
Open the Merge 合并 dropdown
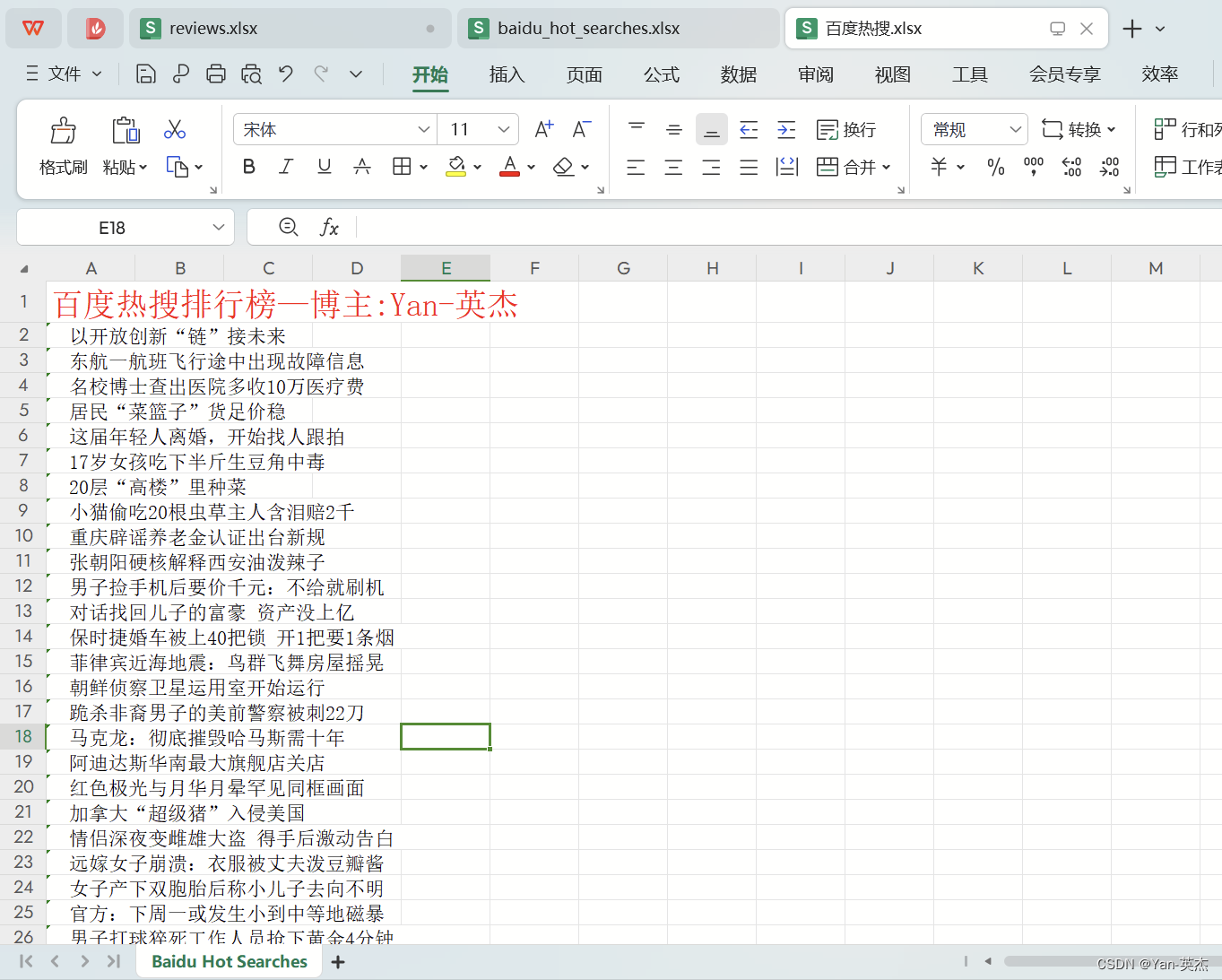[886, 167]
